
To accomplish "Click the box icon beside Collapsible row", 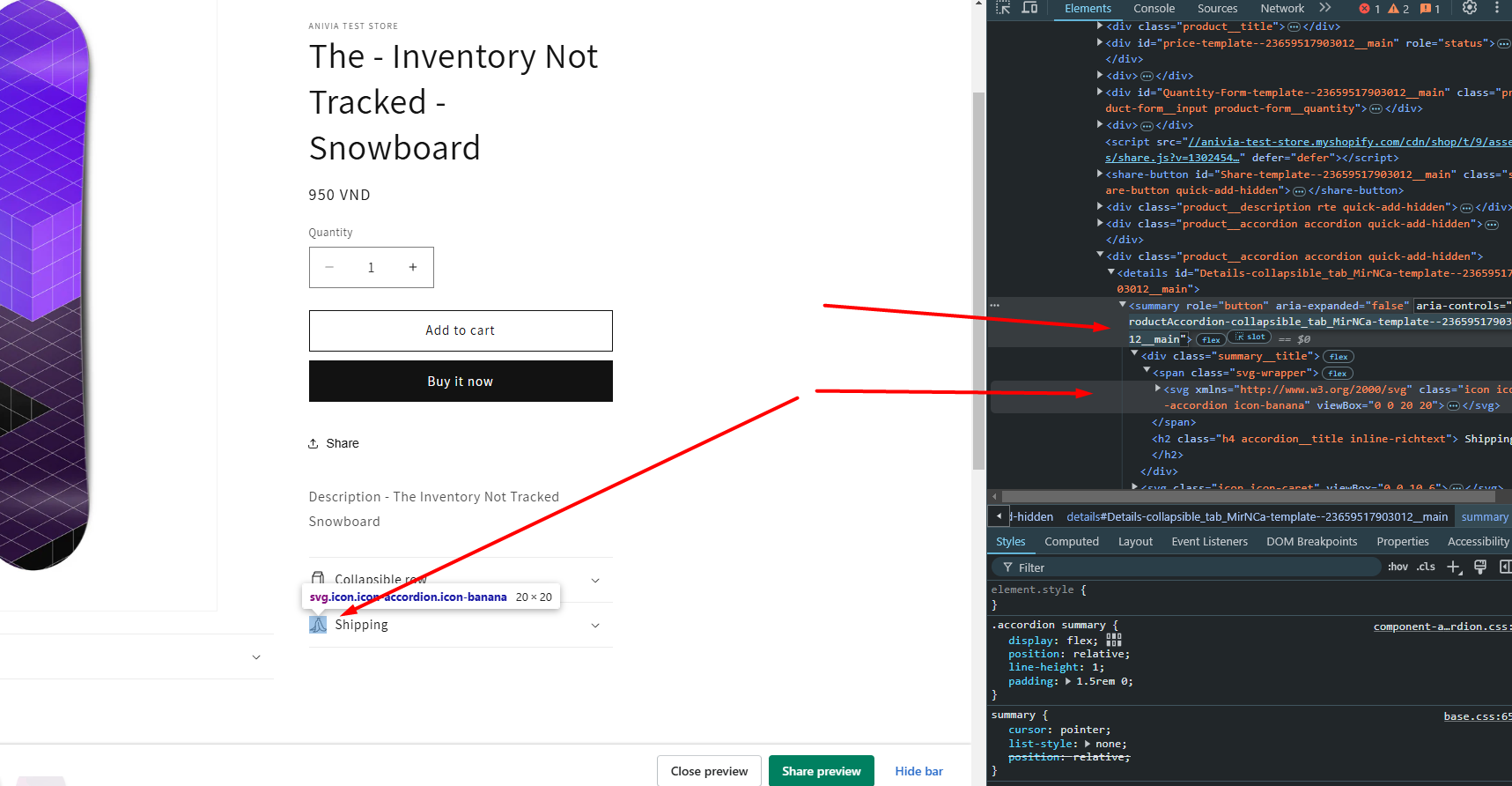I will 318,579.
